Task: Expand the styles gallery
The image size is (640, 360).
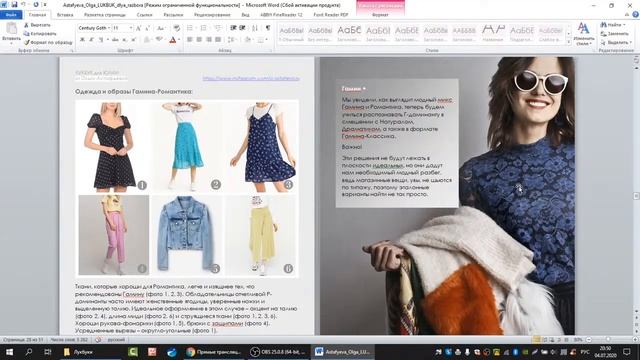Action: (569, 42)
